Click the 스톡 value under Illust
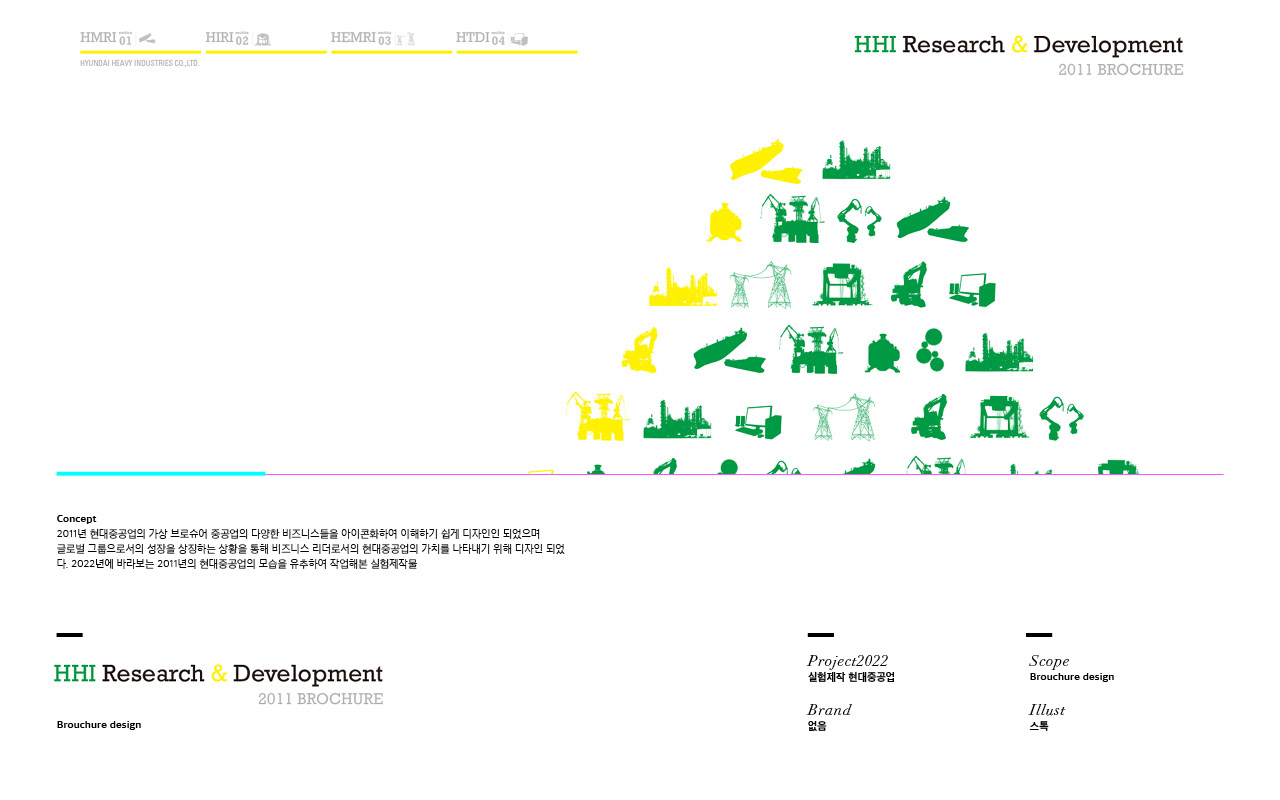Viewport: 1280px width, 800px height. (x=1039, y=726)
